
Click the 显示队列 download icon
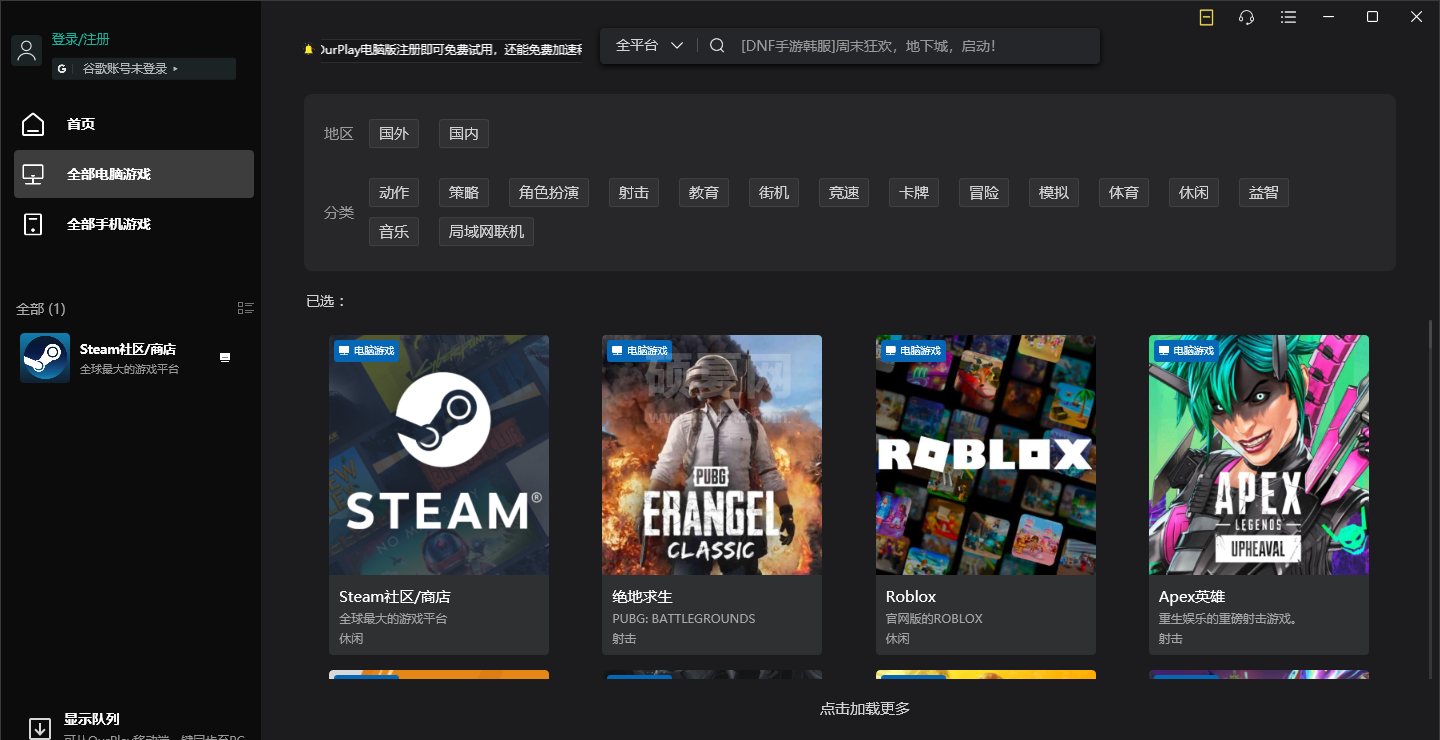(x=39, y=728)
